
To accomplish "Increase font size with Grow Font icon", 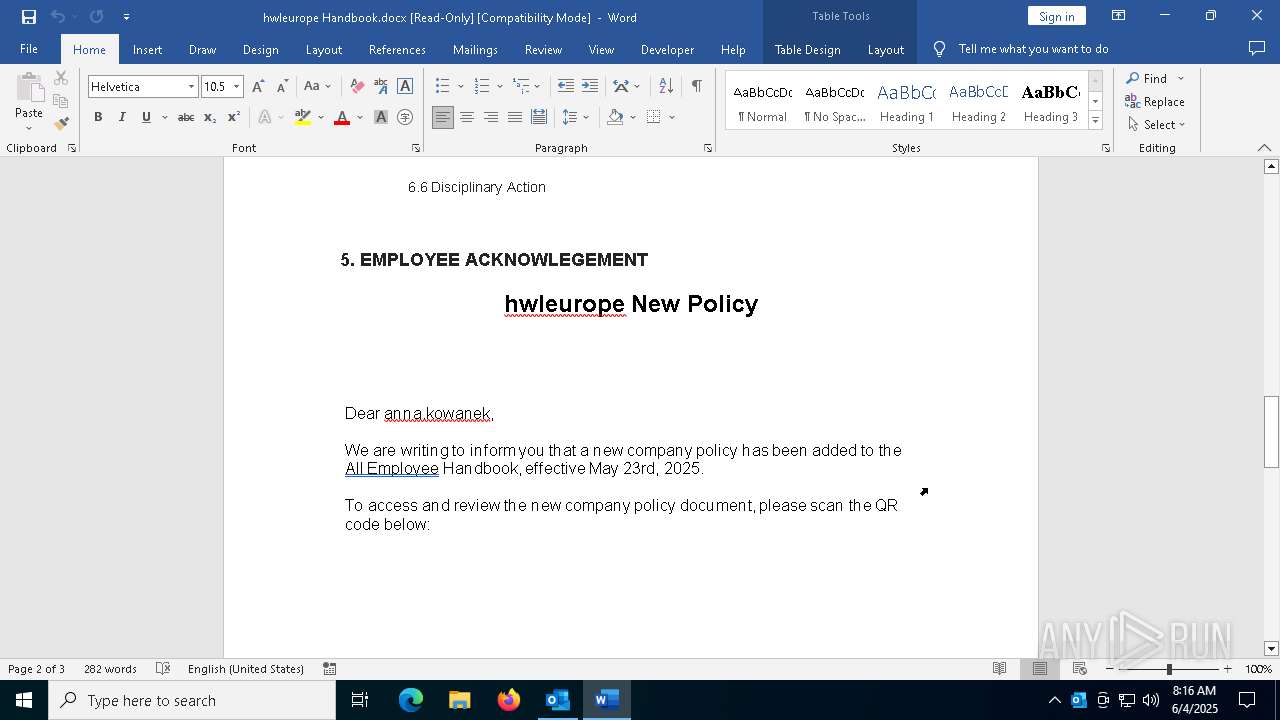I will coord(259,87).
